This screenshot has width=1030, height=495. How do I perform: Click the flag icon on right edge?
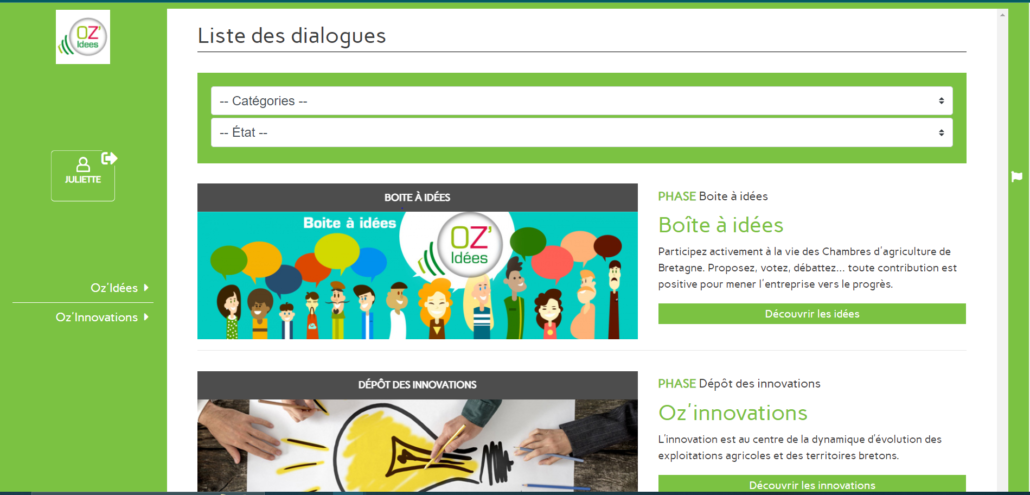click(1017, 176)
